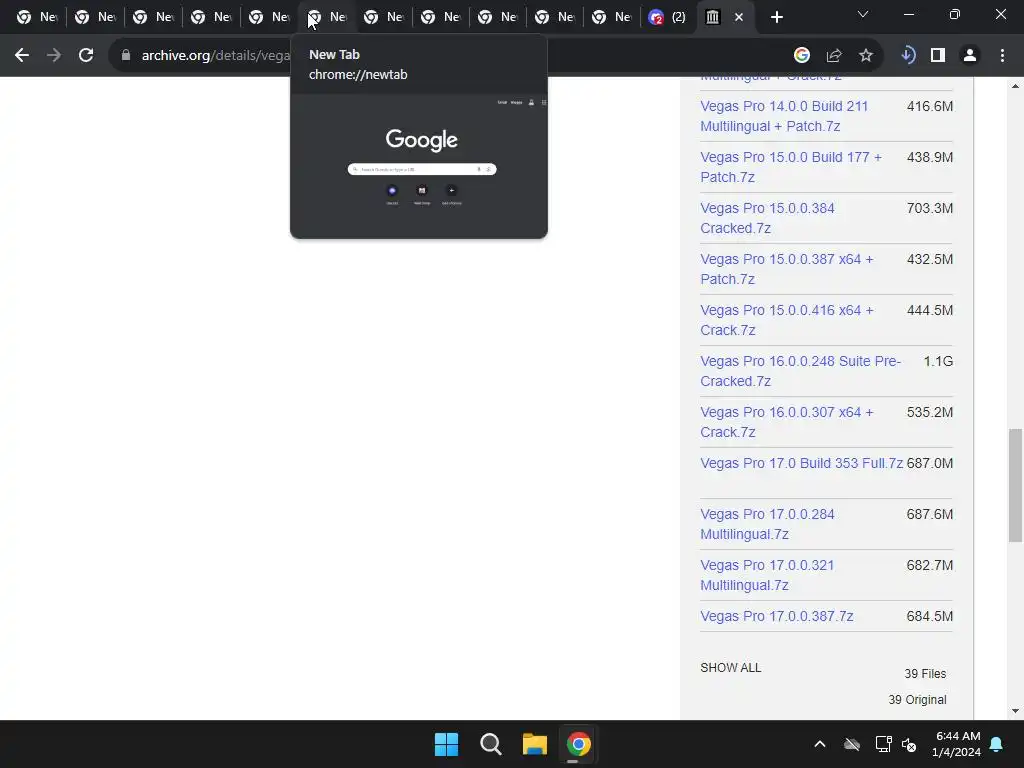Select the active Internet Archive tab
Screen dimensions: 1024x768
[713, 17]
